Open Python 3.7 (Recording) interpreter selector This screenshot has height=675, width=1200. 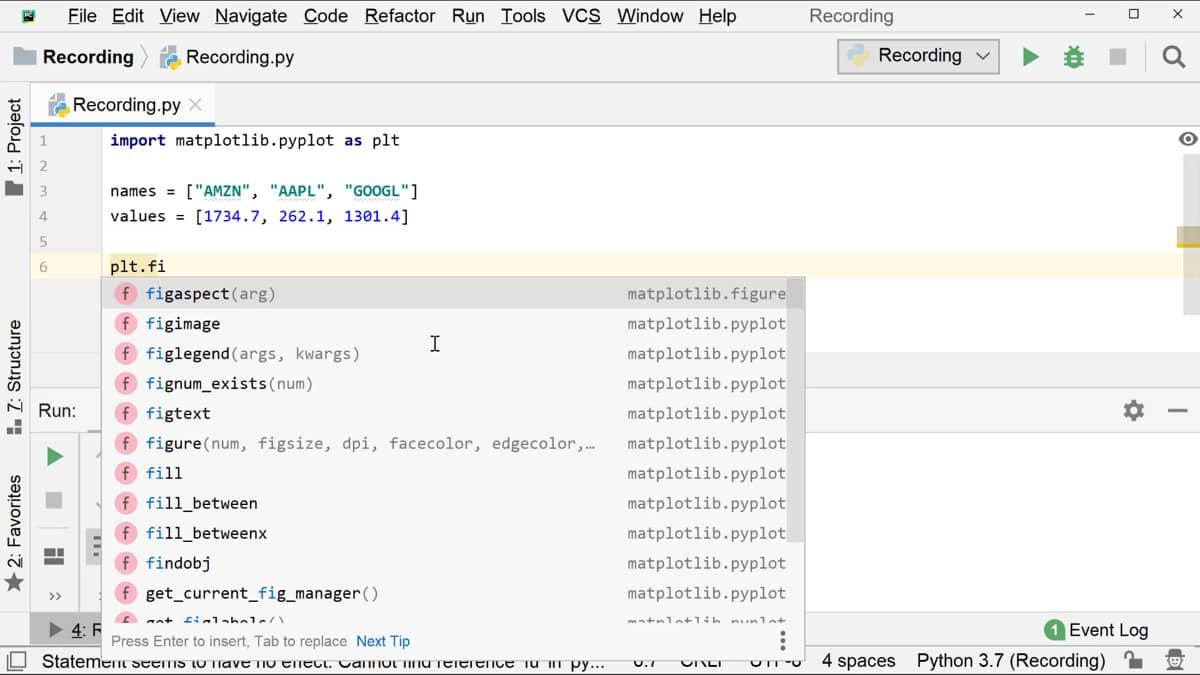tap(1011, 661)
